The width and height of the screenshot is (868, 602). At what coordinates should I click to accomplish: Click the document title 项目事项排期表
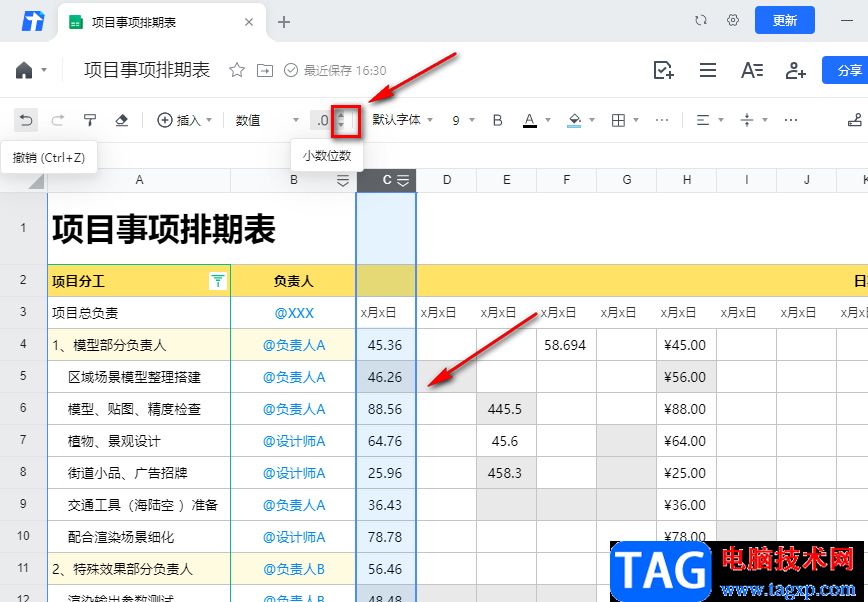tap(147, 70)
